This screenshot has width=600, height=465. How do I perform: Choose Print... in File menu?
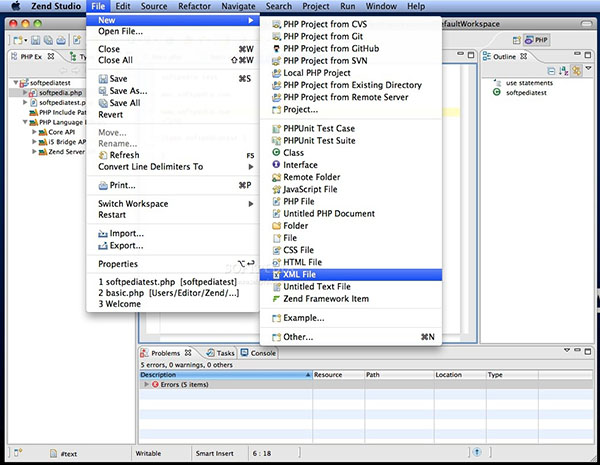click(173, 185)
